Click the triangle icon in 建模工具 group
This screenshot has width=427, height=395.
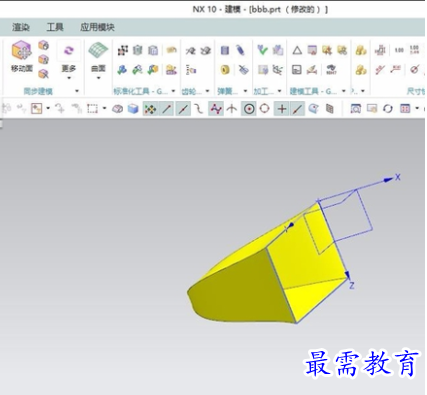click(297, 50)
